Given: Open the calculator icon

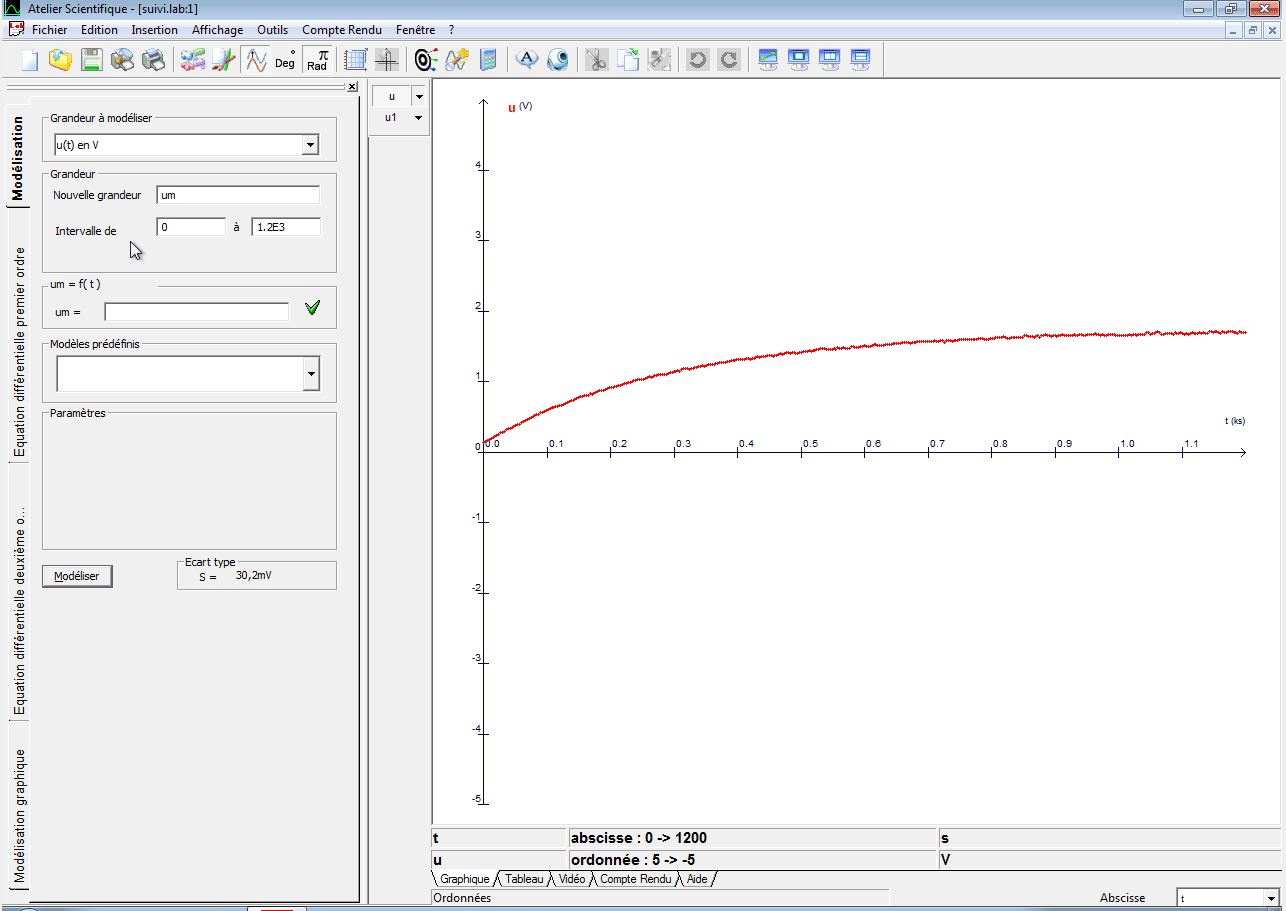Looking at the screenshot, I should click(x=488, y=60).
